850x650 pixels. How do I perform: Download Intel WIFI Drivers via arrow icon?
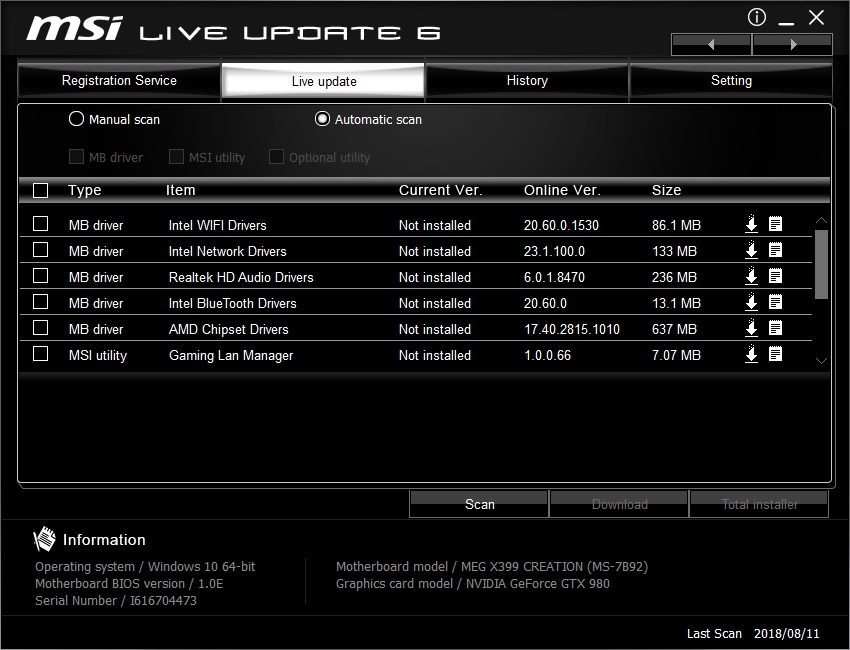pos(751,224)
